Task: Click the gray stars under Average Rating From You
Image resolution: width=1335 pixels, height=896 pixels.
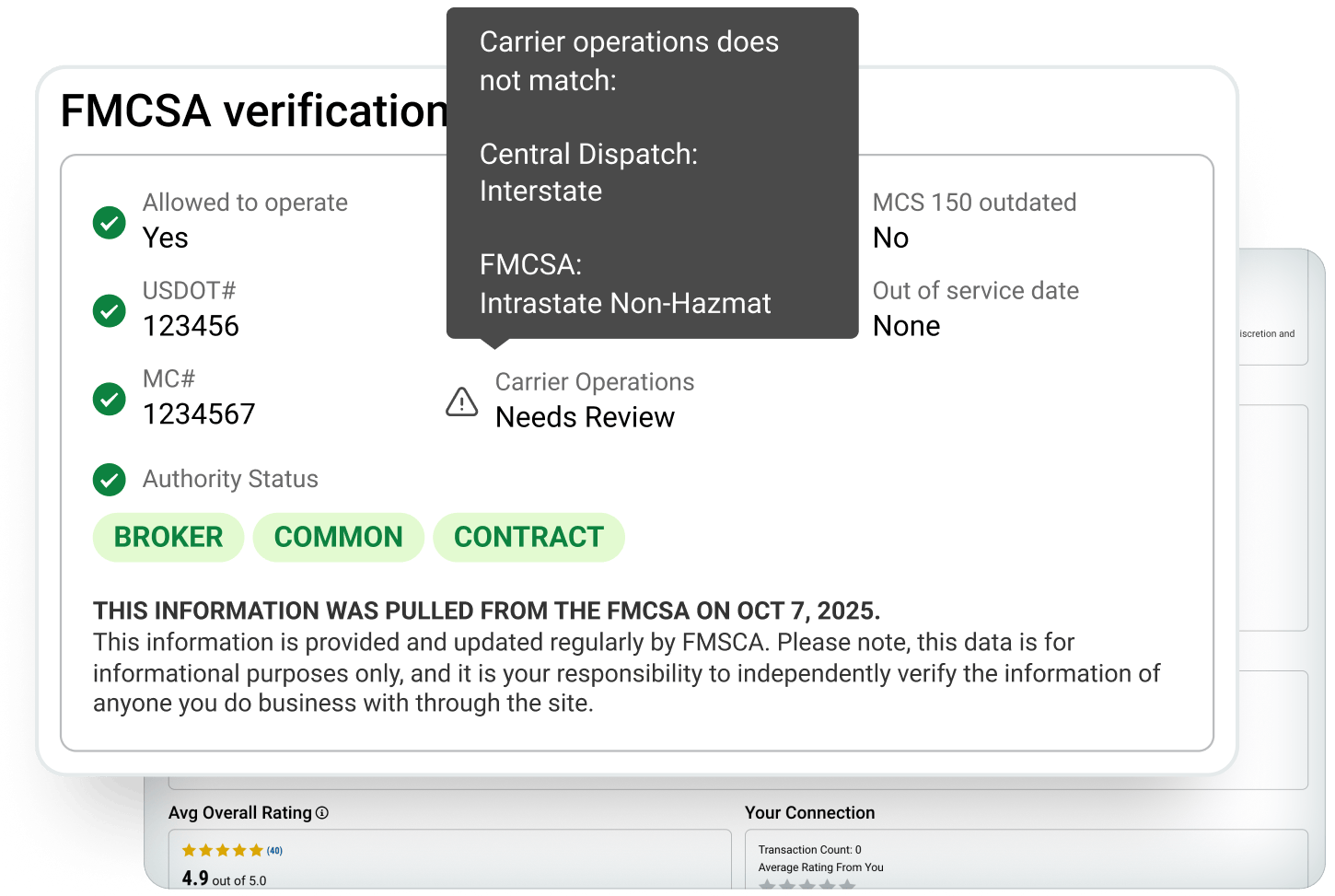Action: point(807,885)
